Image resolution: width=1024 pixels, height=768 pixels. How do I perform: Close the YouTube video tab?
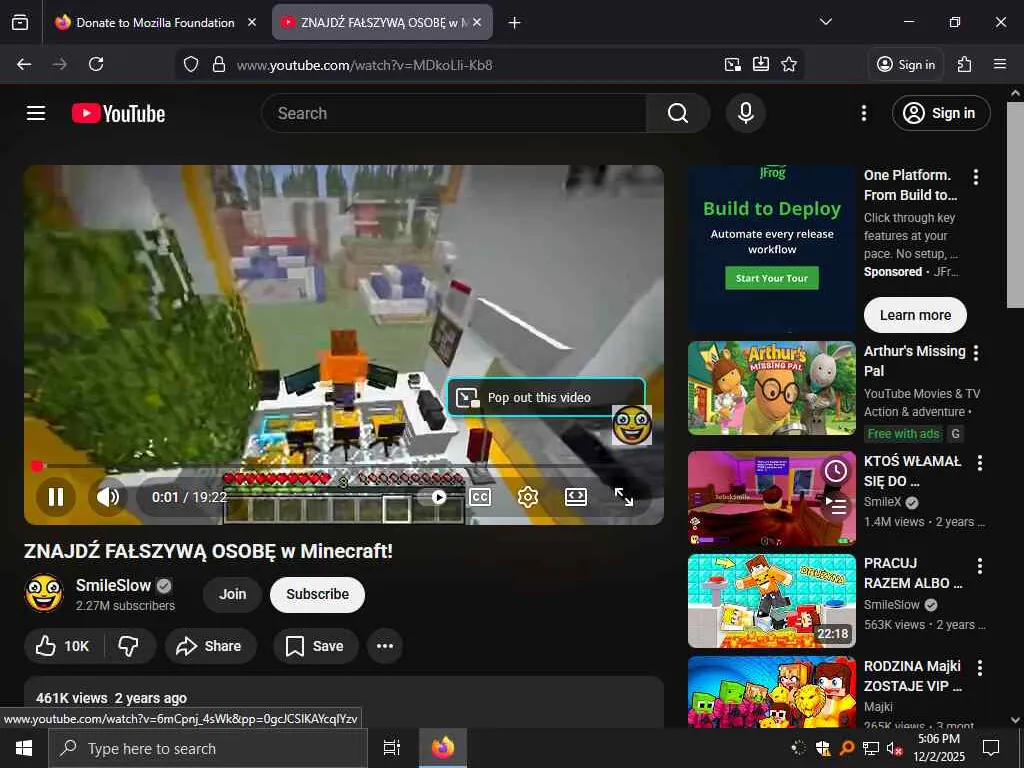tap(477, 22)
